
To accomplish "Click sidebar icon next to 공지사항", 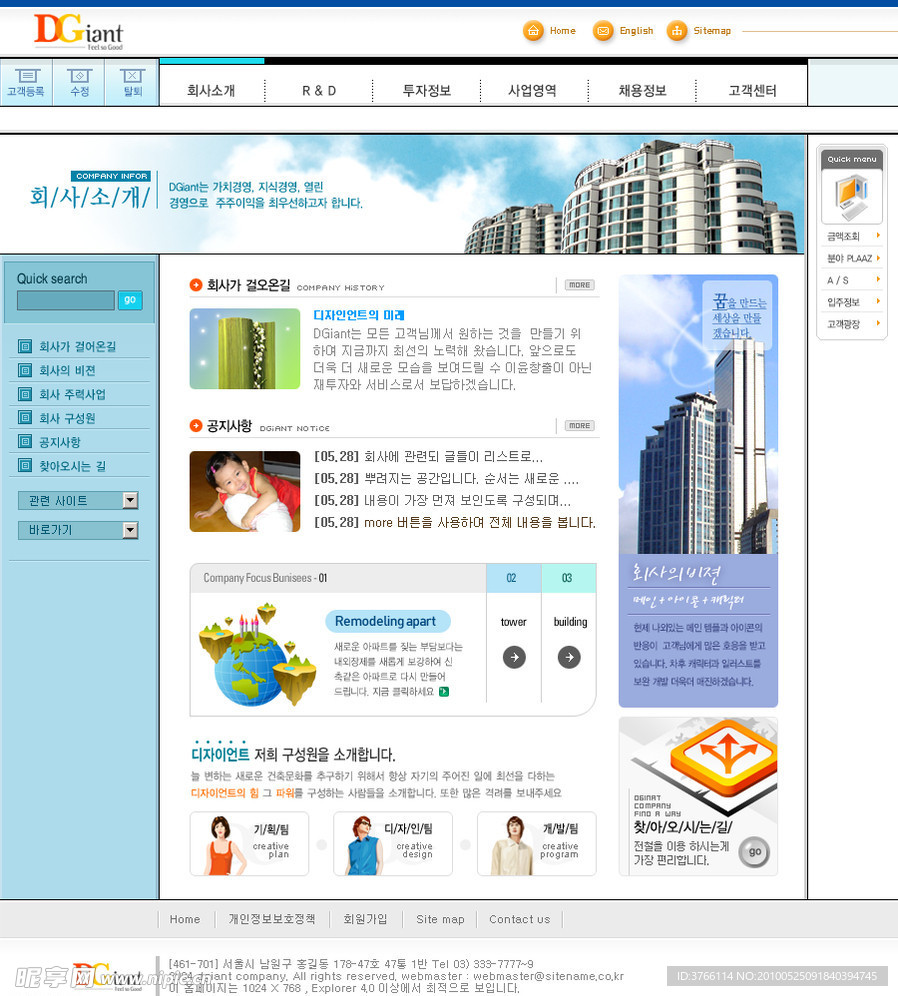I will click(x=25, y=441).
